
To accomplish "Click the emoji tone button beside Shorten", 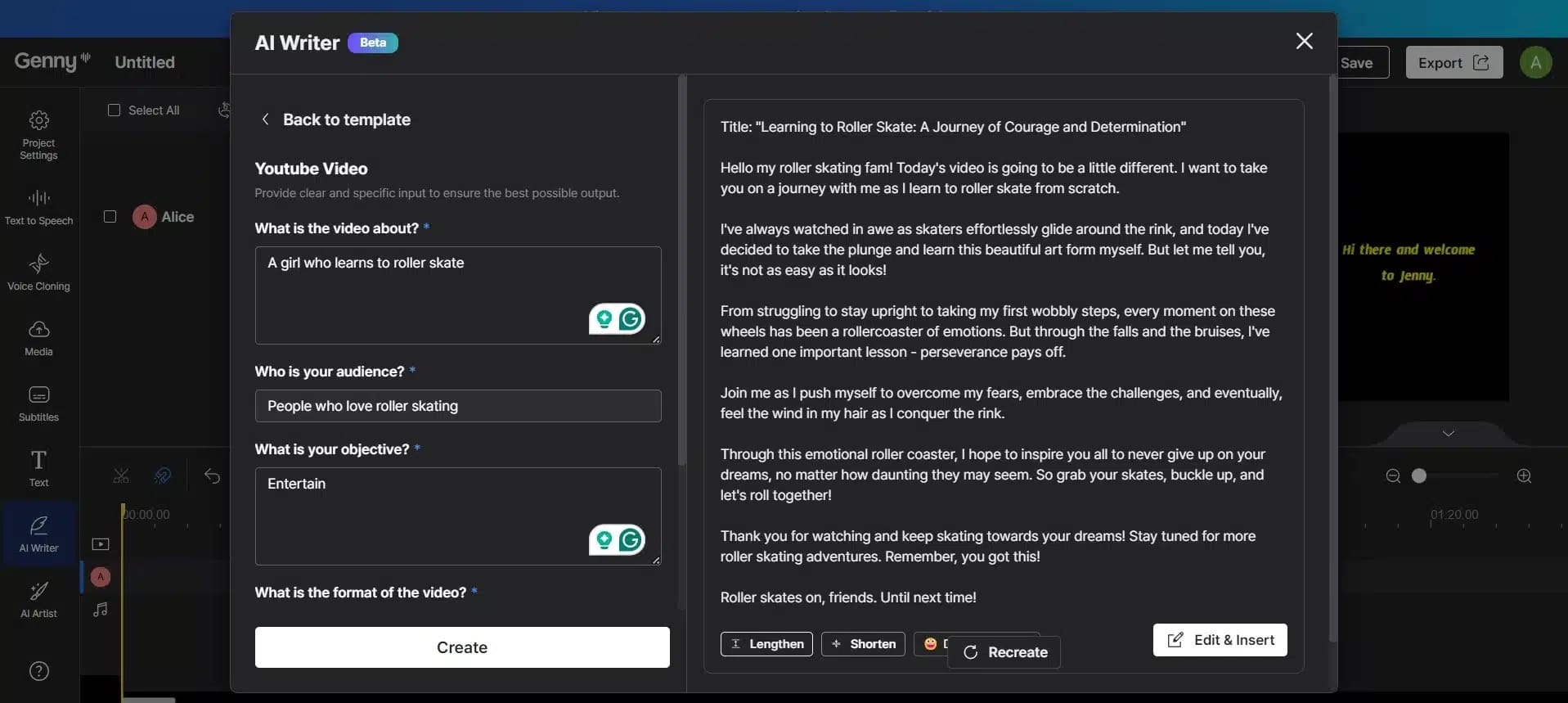I will (x=930, y=644).
